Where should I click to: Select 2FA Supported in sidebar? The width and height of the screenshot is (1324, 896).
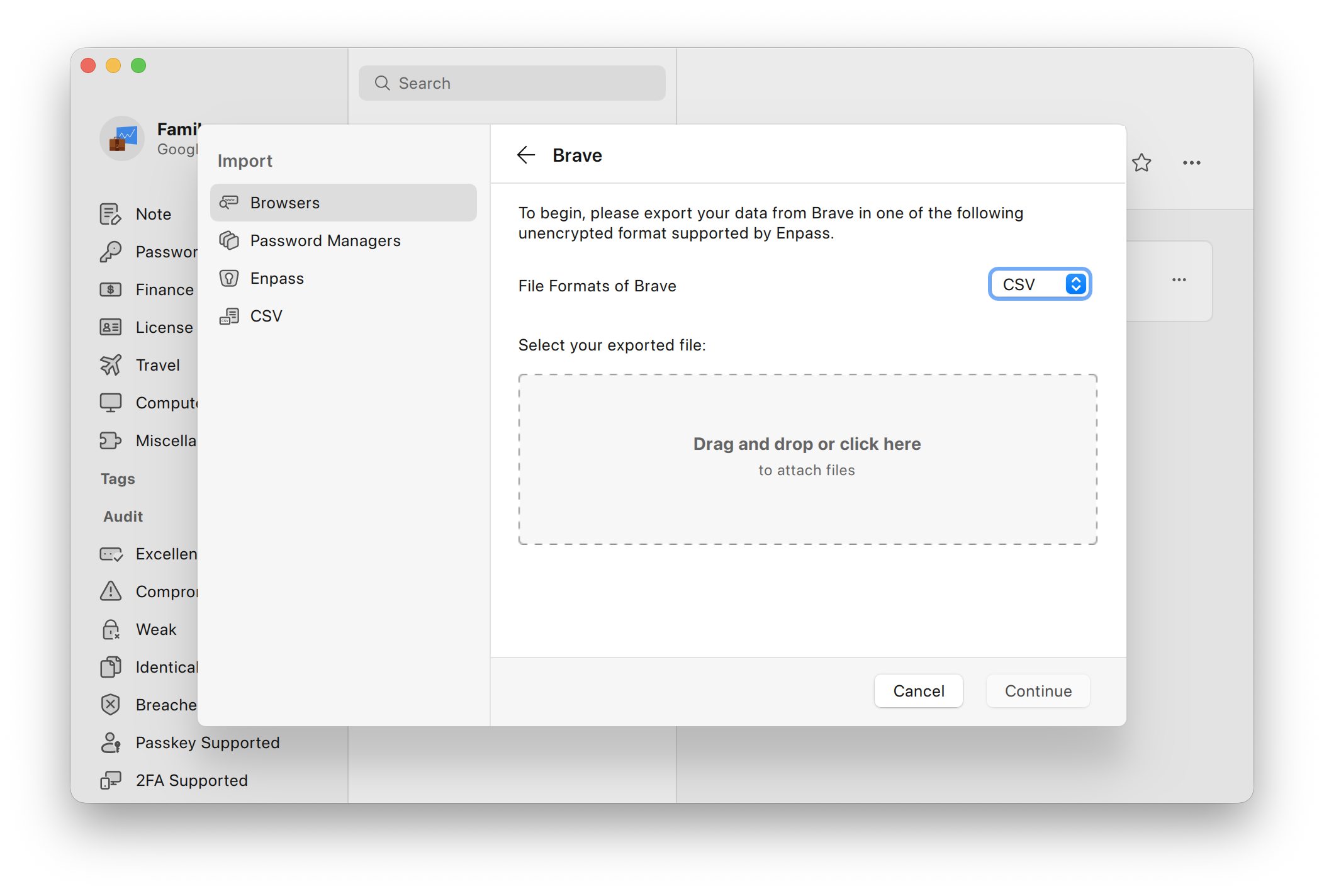click(192, 780)
